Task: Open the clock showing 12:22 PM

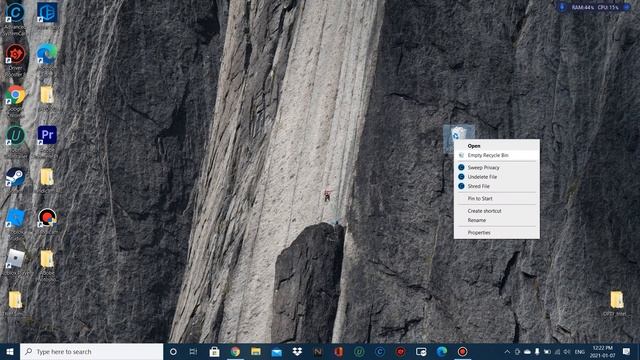Action: click(x=602, y=351)
